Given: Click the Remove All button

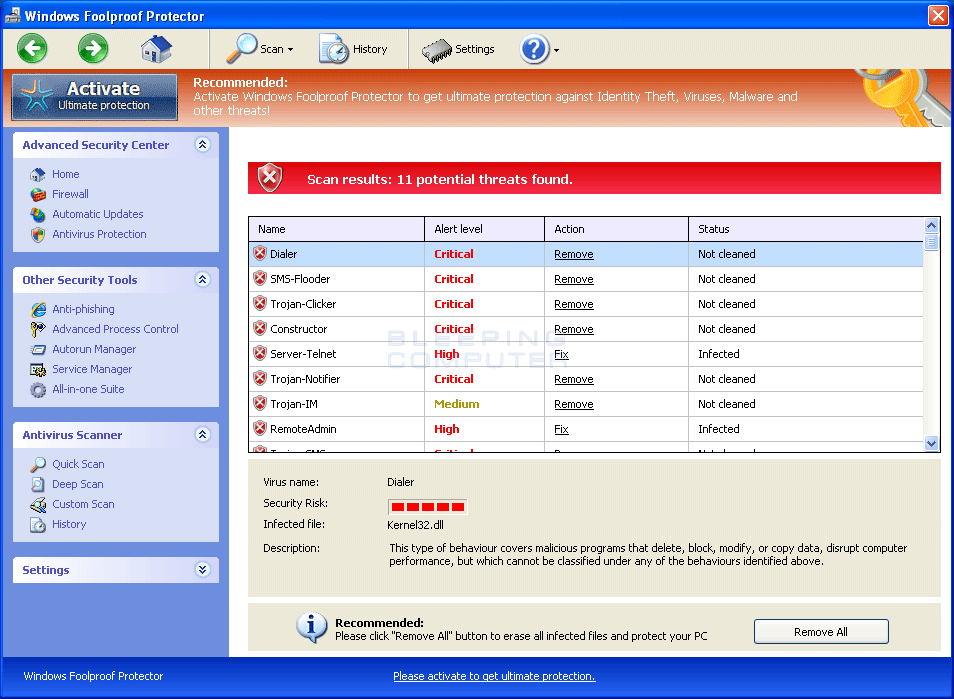Looking at the screenshot, I should click(820, 631).
